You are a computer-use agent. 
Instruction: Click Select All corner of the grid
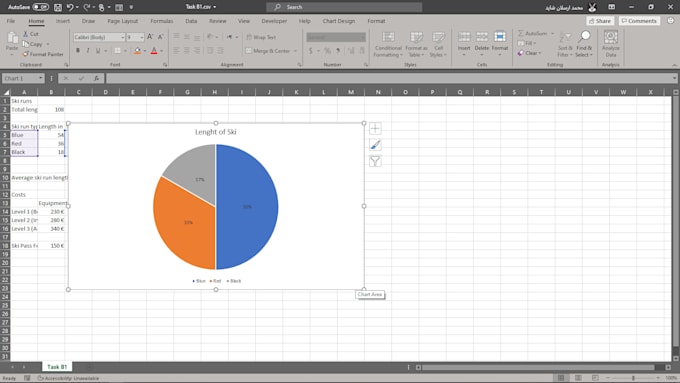(x=6, y=92)
